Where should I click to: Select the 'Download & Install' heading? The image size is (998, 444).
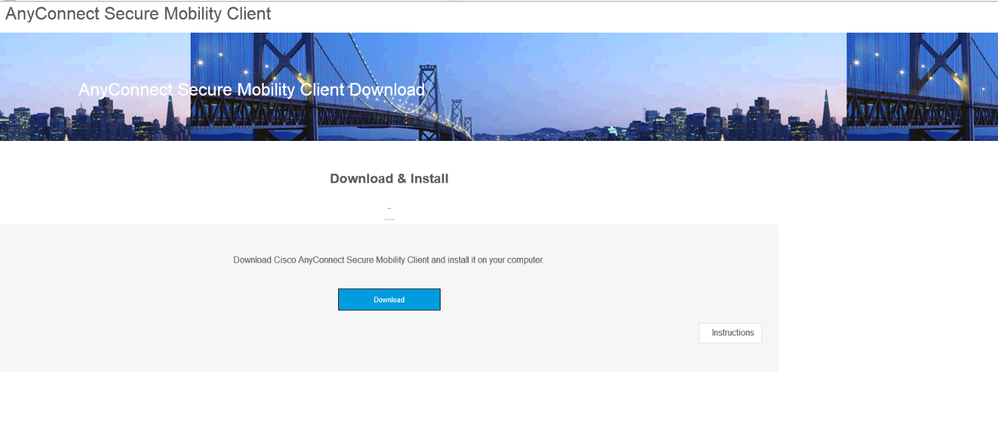pyautogui.click(x=389, y=179)
